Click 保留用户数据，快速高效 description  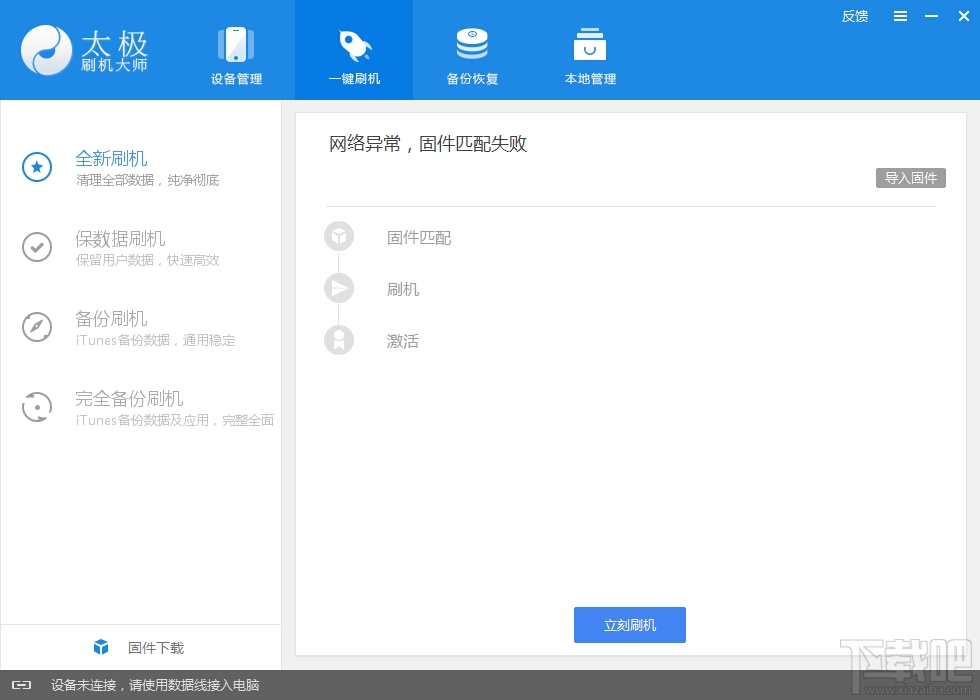(148, 261)
